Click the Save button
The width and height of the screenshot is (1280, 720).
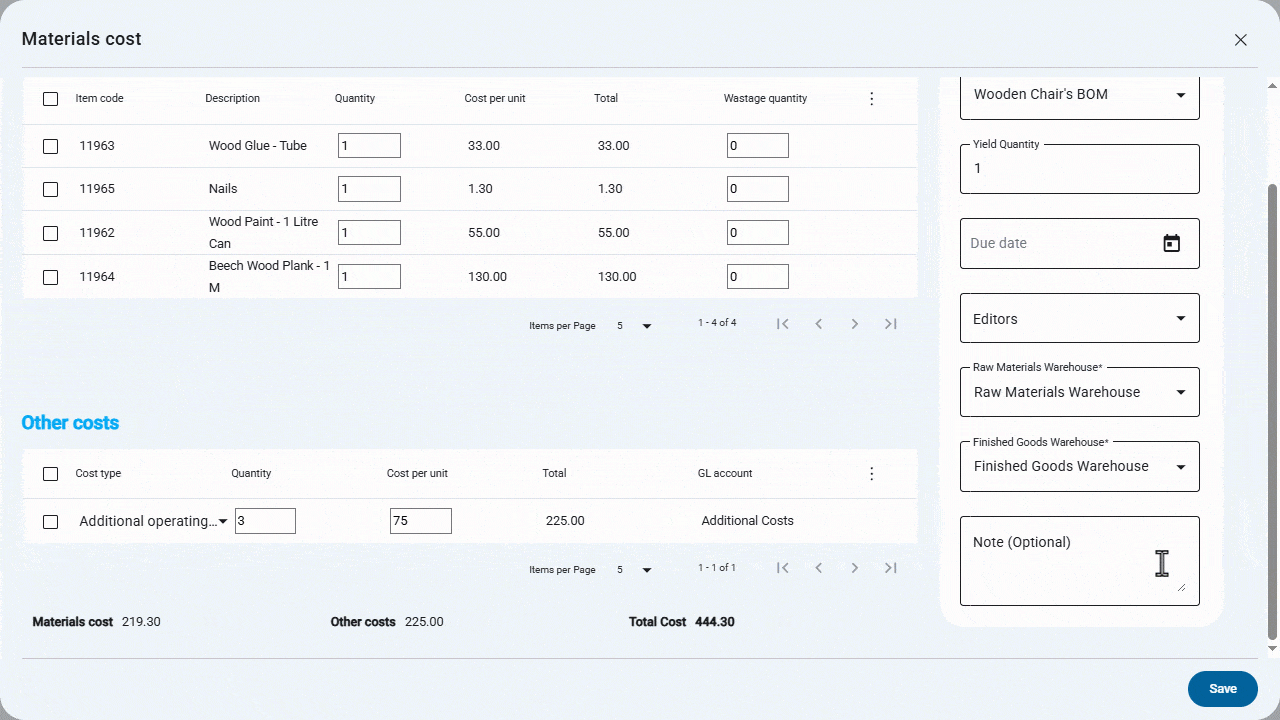click(1222, 689)
